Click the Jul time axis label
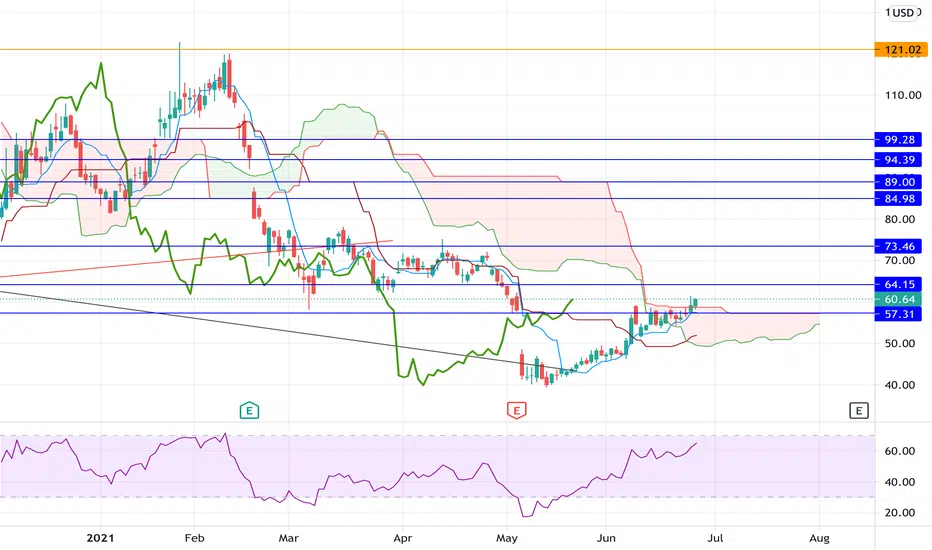 715,538
